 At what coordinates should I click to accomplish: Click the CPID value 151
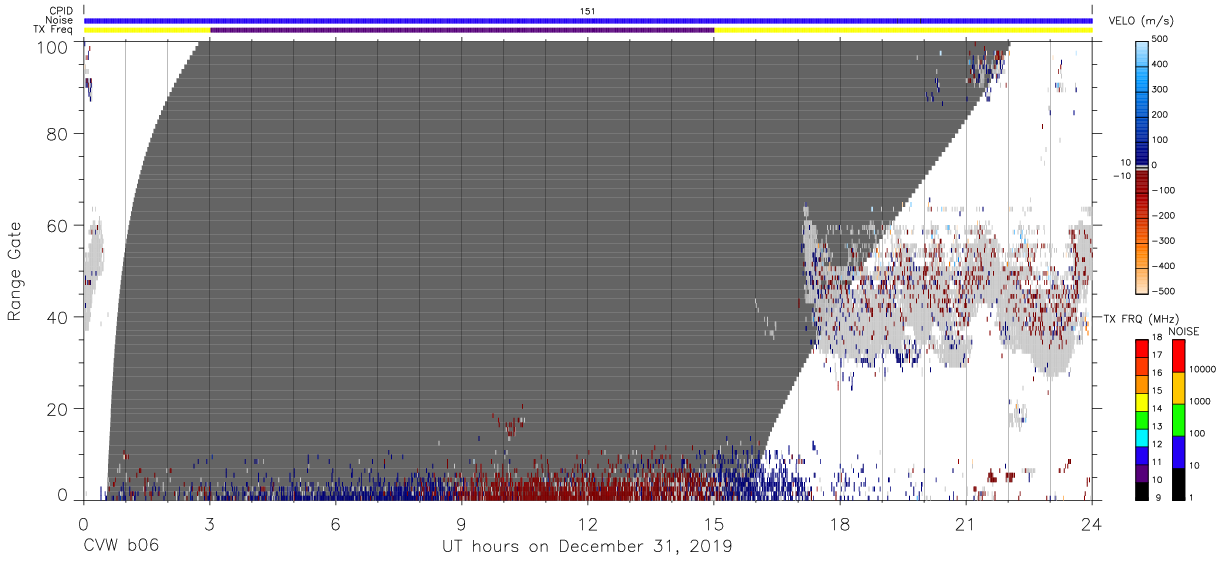pos(587,10)
